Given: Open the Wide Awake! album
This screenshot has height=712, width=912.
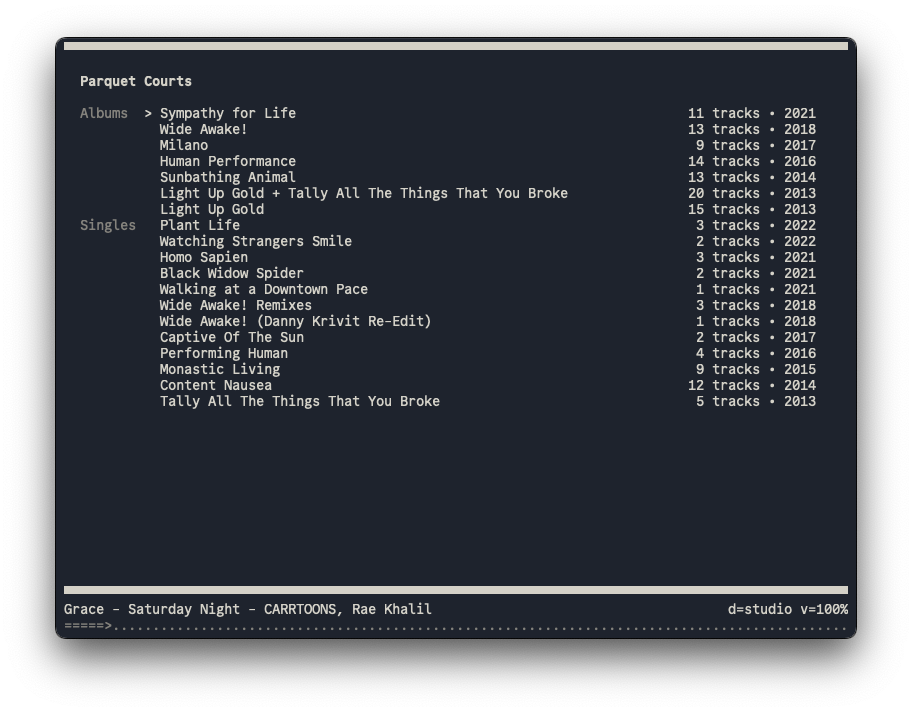Looking at the screenshot, I should 203,129.
